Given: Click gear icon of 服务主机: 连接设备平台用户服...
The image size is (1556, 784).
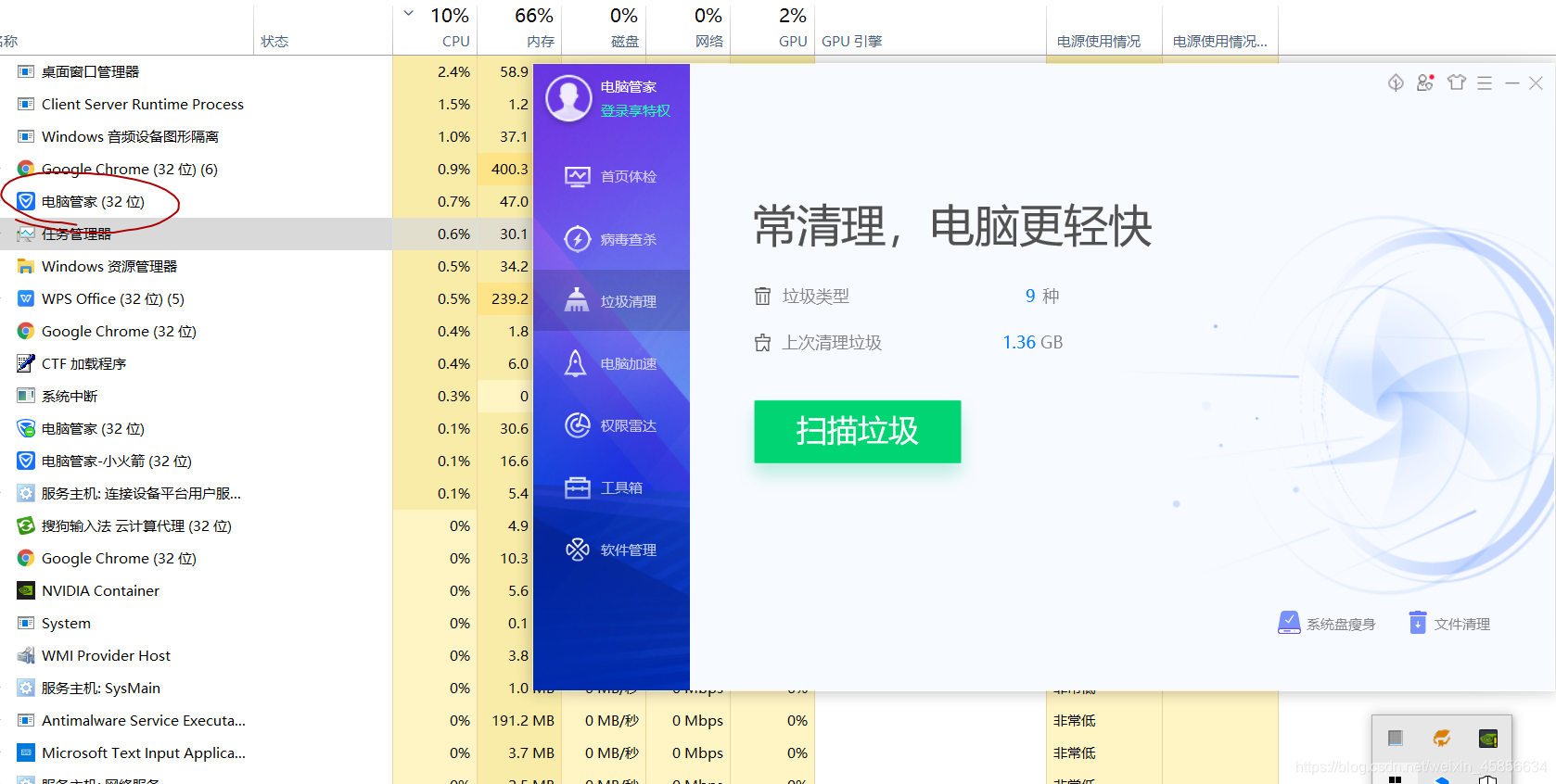Looking at the screenshot, I should click(x=26, y=493).
